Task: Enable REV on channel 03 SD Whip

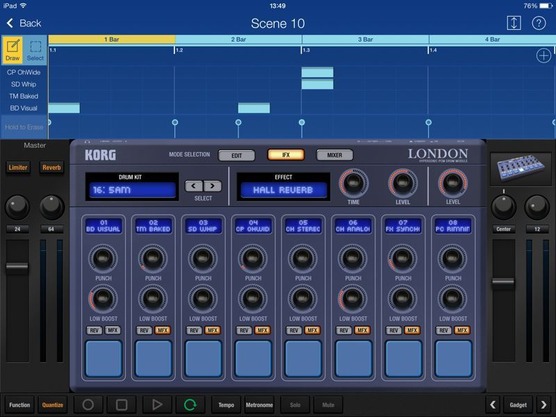Action: tap(194, 330)
